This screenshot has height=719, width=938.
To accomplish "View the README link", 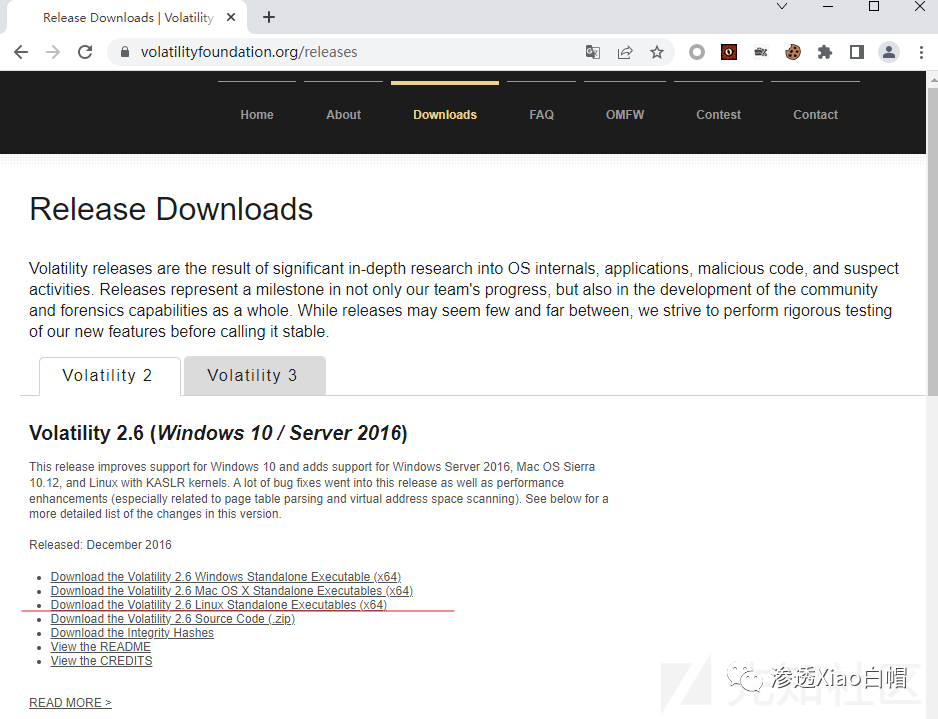I will click(x=100, y=647).
